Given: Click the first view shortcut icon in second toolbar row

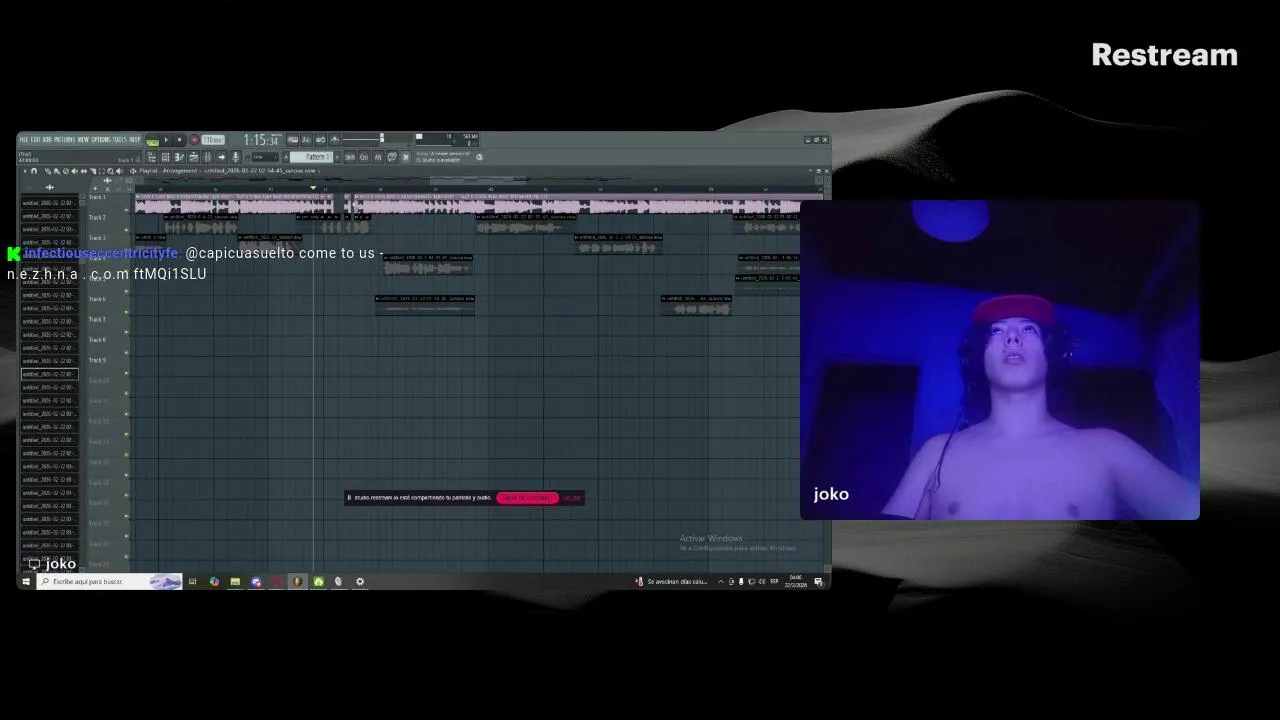Looking at the screenshot, I should pyautogui.click(x=151, y=157).
